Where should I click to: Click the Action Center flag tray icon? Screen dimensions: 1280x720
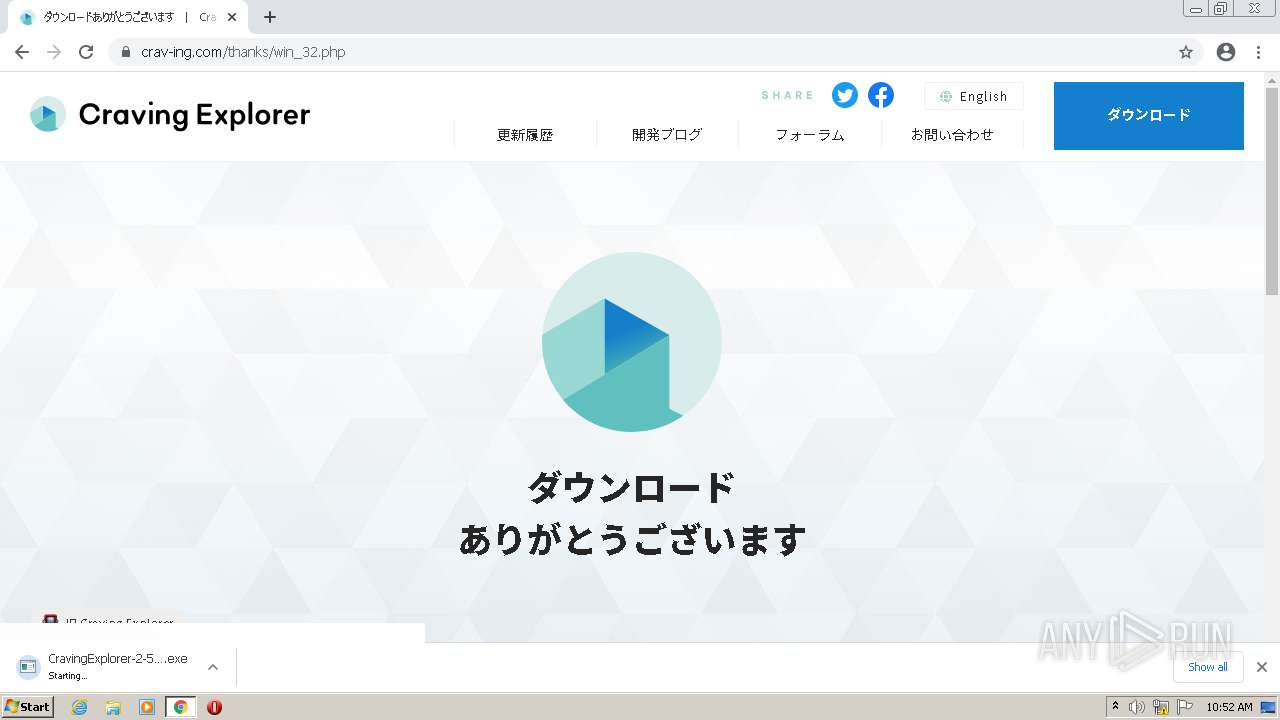tap(1185, 707)
